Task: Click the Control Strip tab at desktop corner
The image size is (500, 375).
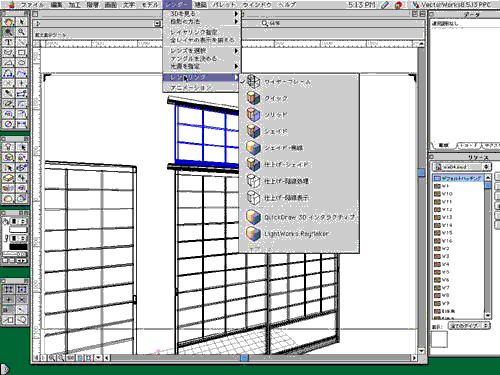Action: 5,369
